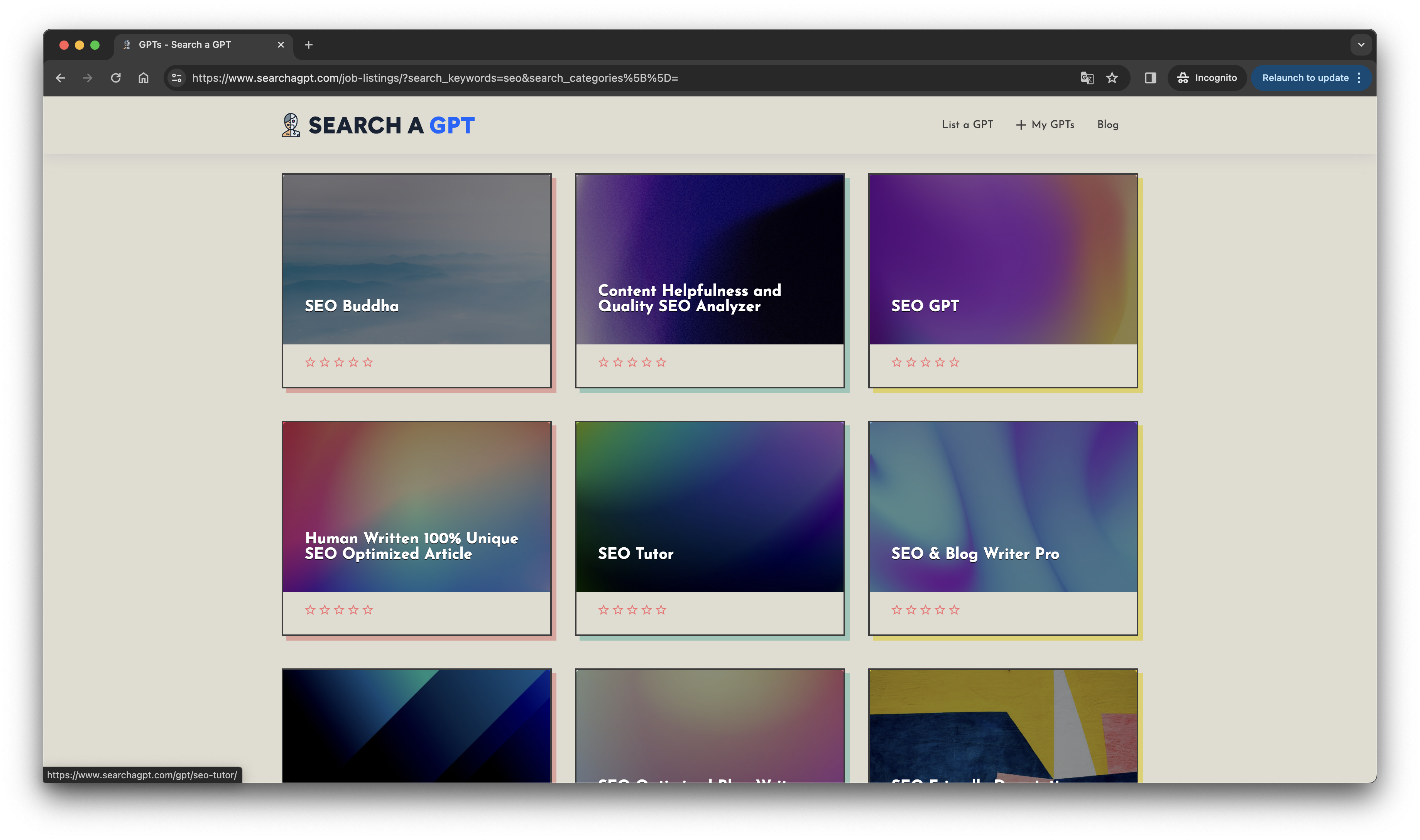This screenshot has height=840, width=1420.
Task: Click fifth star under SEO GPT
Action: (955, 362)
